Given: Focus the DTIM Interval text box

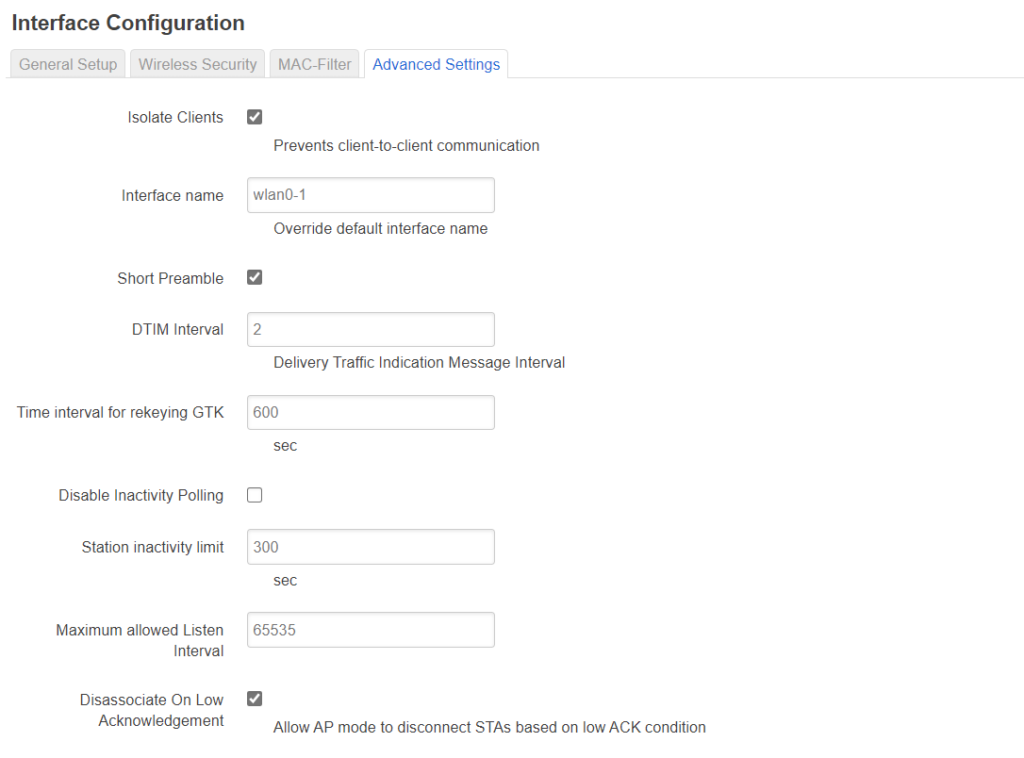Looking at the screenshot, I should pyautogui.click(x=370, y=329).
